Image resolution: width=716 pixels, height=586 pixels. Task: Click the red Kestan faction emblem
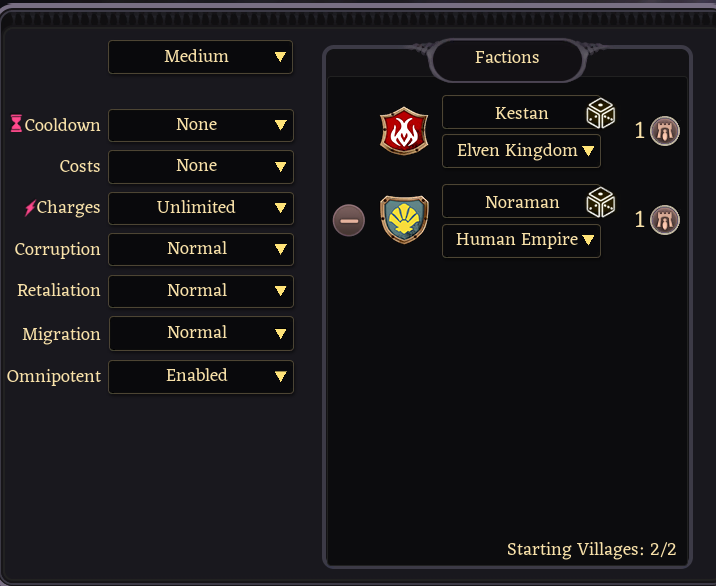click(x=404, y=132)
